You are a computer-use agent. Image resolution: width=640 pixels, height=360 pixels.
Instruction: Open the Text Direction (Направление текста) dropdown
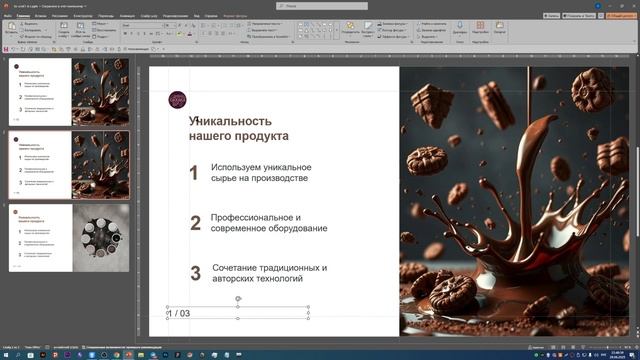click(264, 24)
